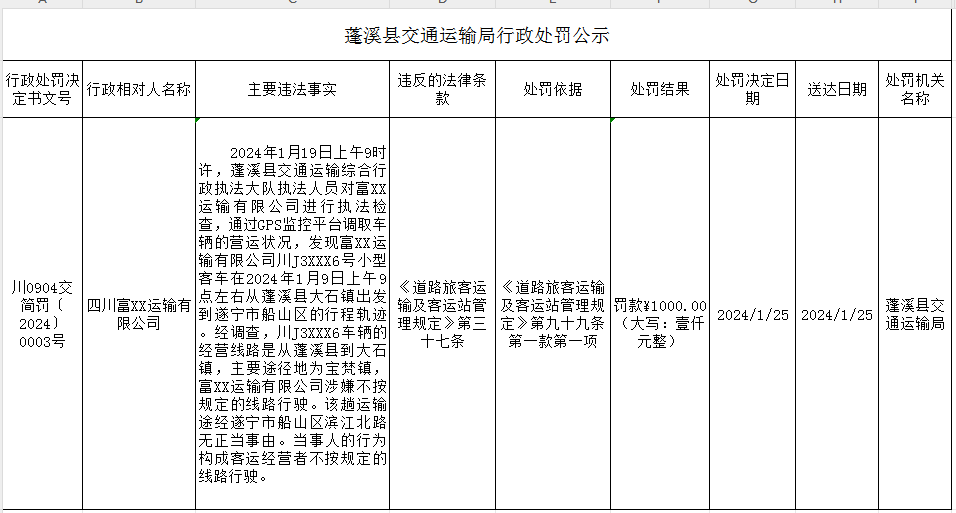This screenshot has width=956, height=513.
Task: Click the fine amount cell 罚款¥1000.00
Action: pos(659,314)
